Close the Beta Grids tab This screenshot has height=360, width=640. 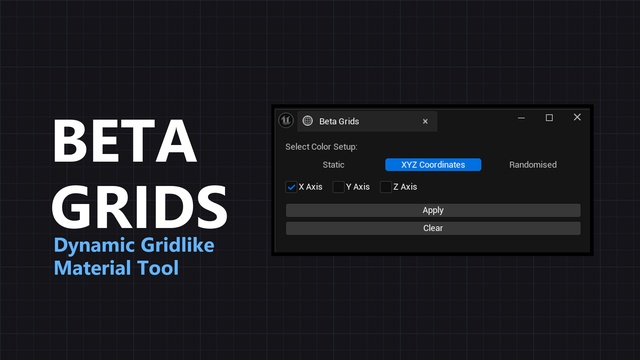click(x=425, y=121)
